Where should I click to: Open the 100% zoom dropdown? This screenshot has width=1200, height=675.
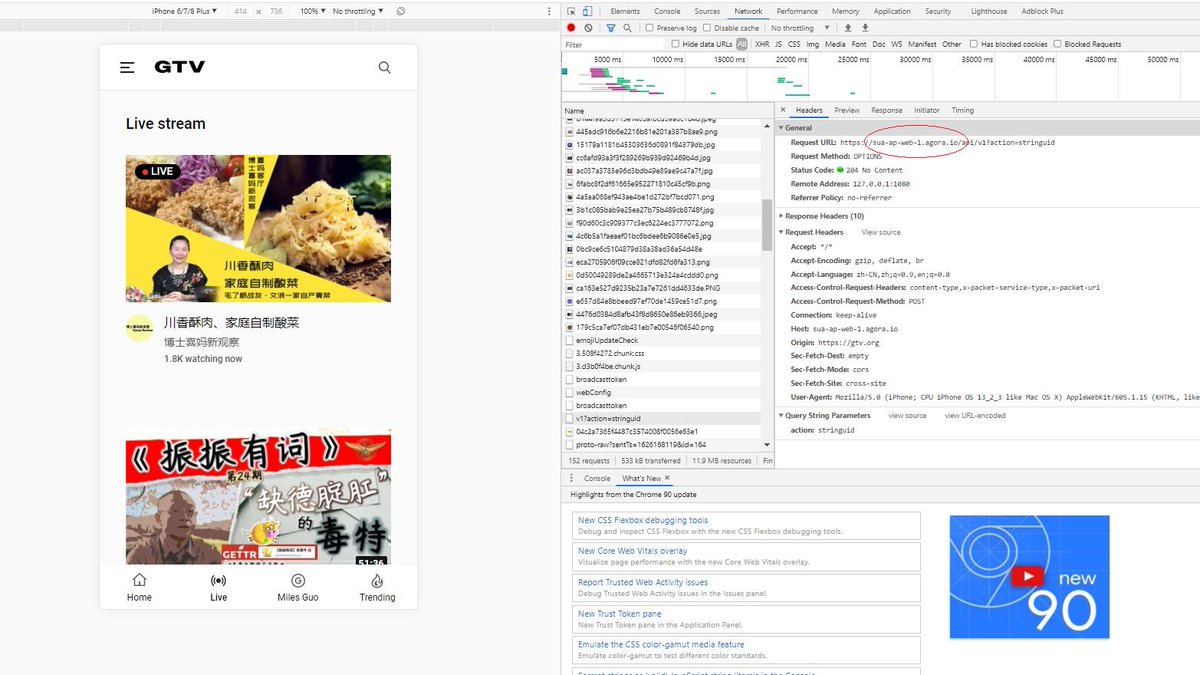click(x=312, y=11)
